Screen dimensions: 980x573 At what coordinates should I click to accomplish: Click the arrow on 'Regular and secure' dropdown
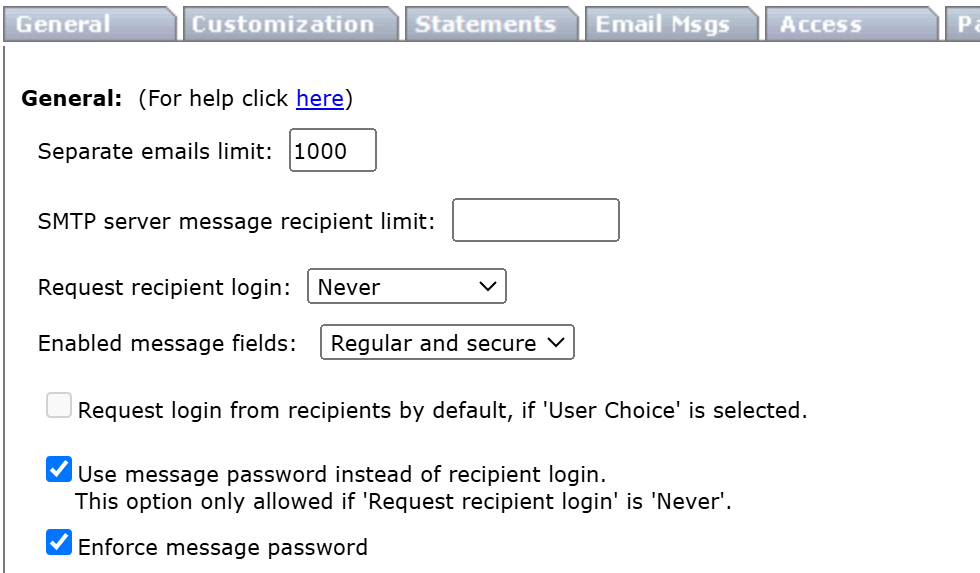click(556, 343)
